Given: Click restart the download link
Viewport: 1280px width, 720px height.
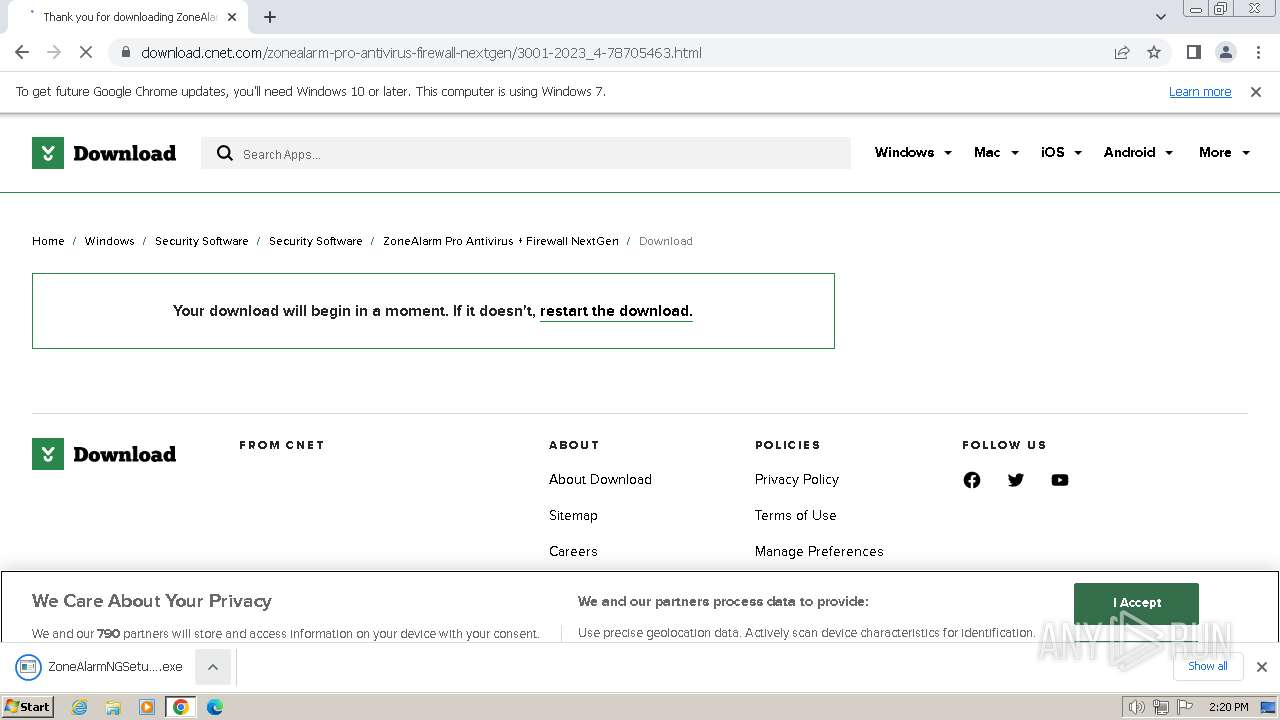Looking at the screenshot, I should click(x=616, y=311).
